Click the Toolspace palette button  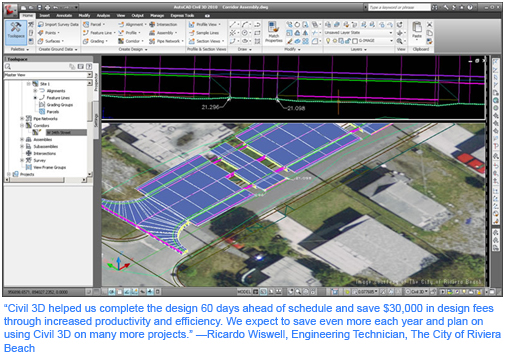pos(16,33)
